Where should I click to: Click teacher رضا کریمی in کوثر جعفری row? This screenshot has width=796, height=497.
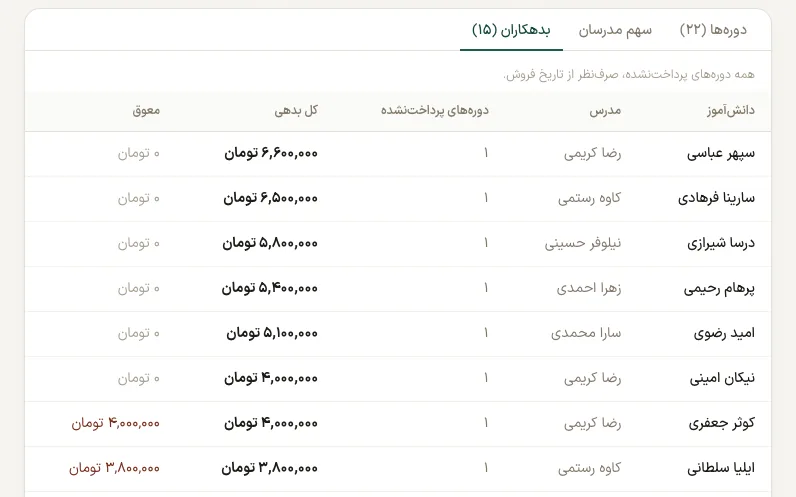[x=592, y=423]
